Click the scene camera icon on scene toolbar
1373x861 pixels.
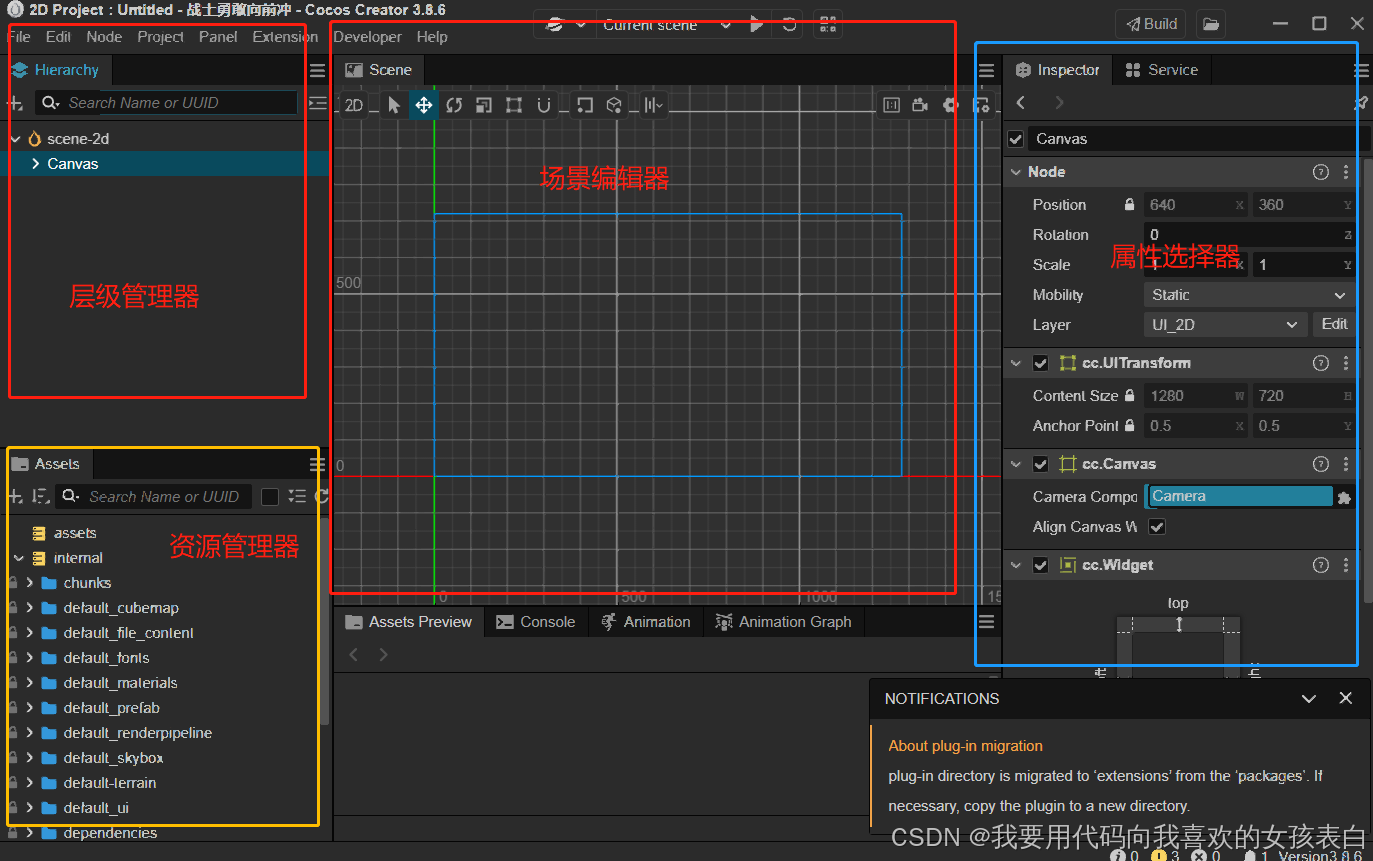click(x=920, y=104)
